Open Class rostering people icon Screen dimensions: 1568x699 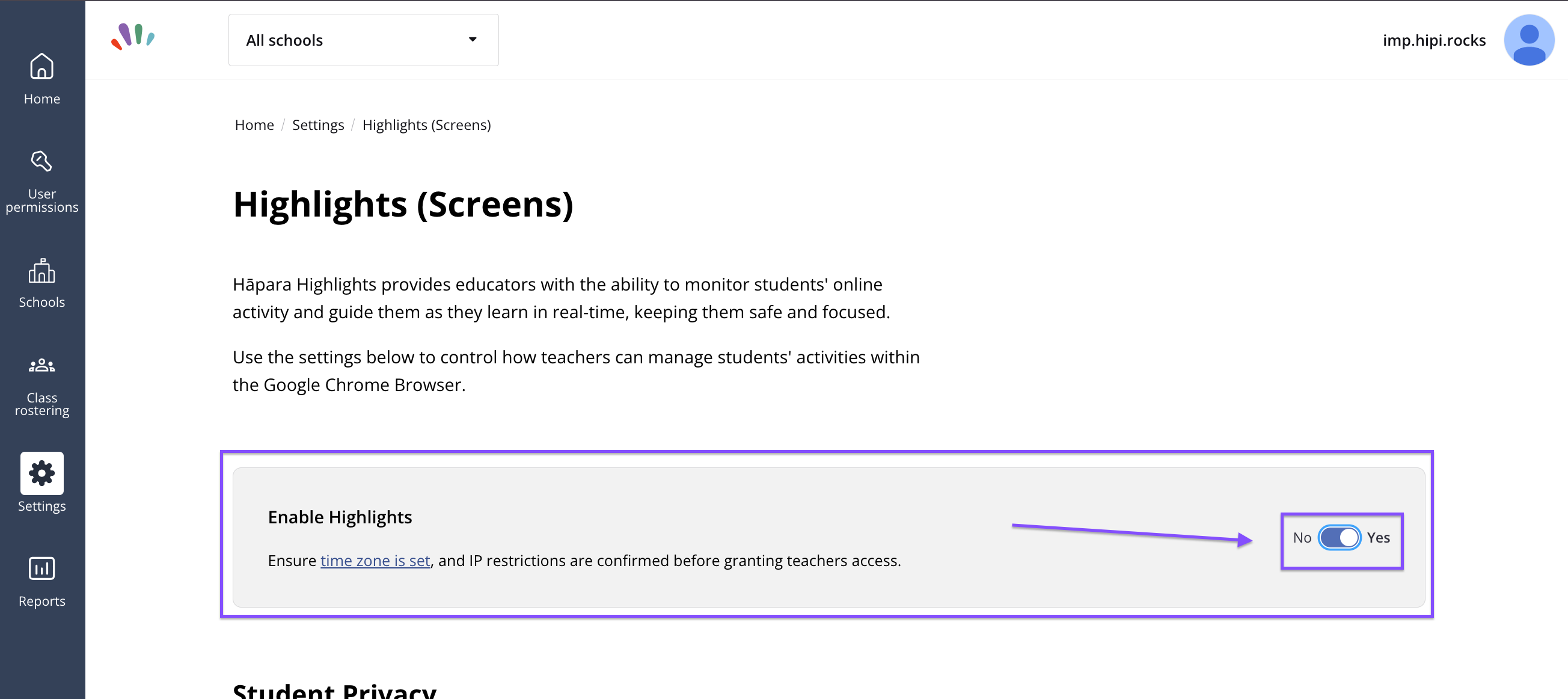pos(41,365)
